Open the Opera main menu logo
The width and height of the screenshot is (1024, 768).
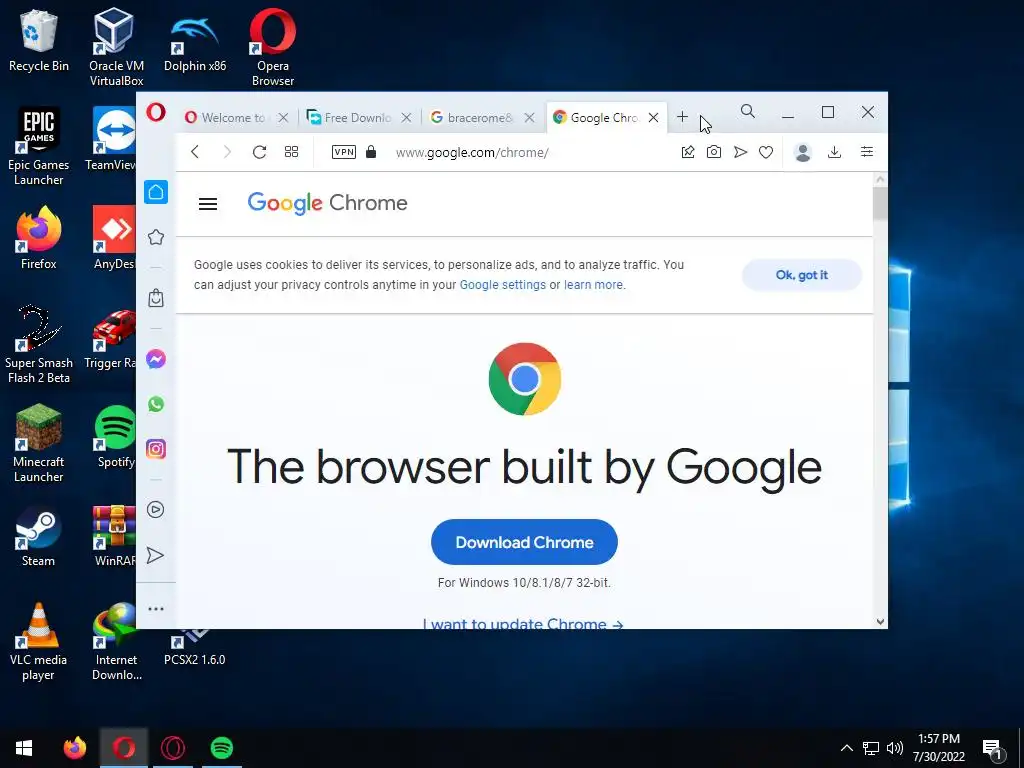tap(155, 112)
